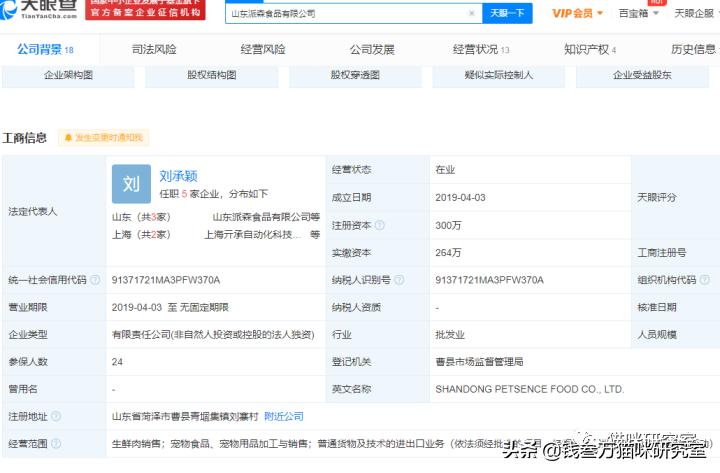The image size is (720, 473).
Task: Open the 经营风险 tab
Action: [263, 49]
